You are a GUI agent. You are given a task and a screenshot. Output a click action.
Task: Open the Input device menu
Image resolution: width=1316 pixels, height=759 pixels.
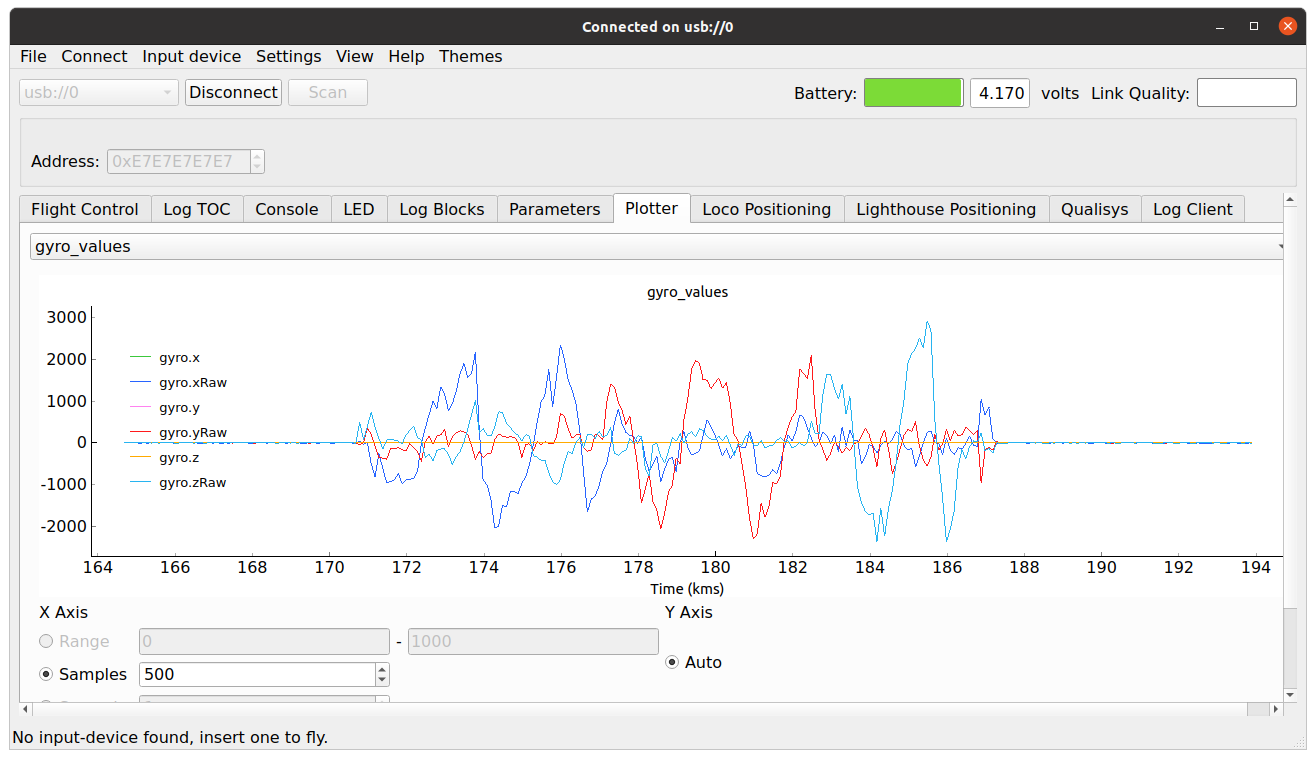pyautogui.click(x=191, y=57)
